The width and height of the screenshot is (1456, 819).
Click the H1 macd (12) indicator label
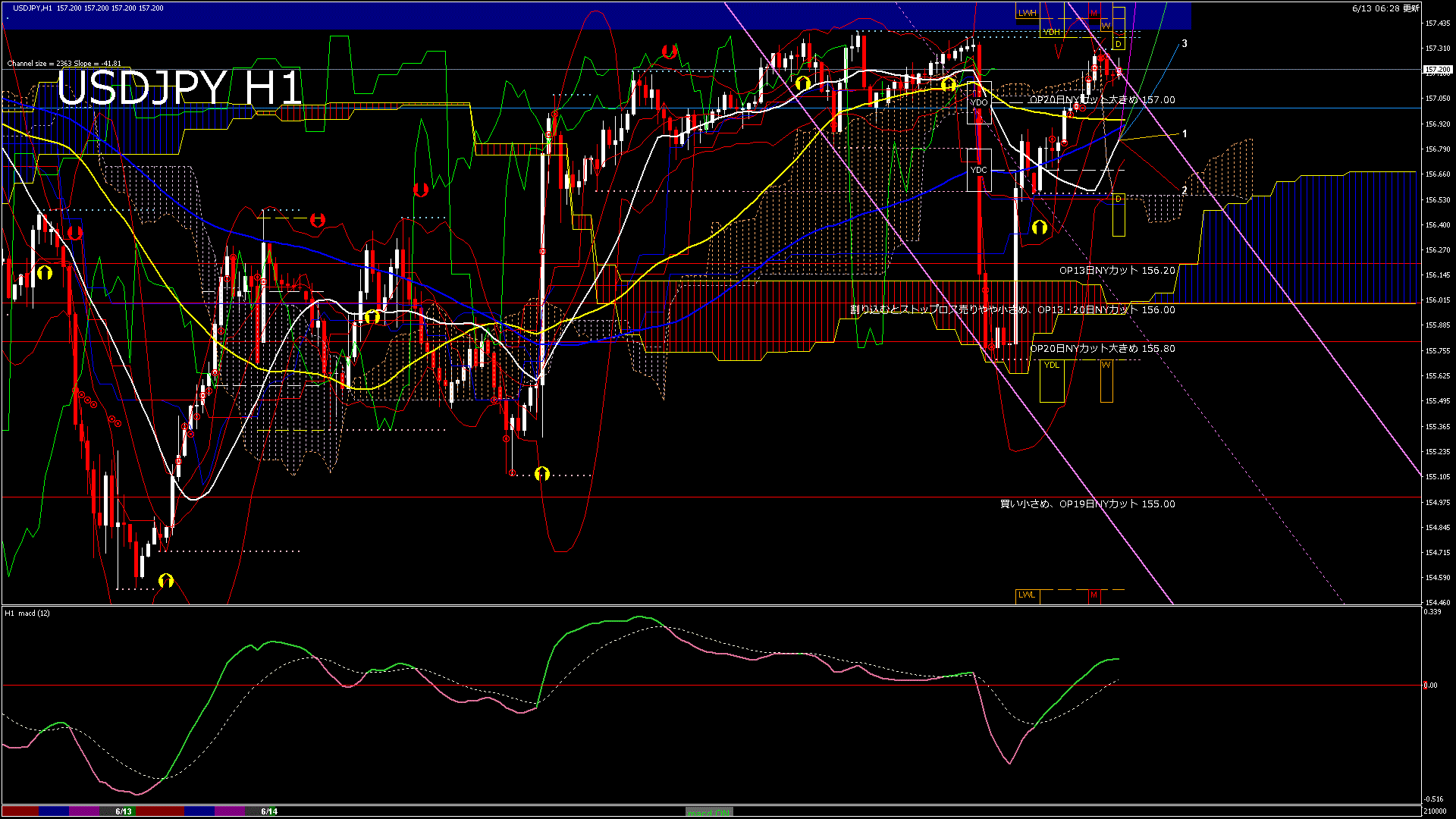pyautogui.click(x=27, y=613)
